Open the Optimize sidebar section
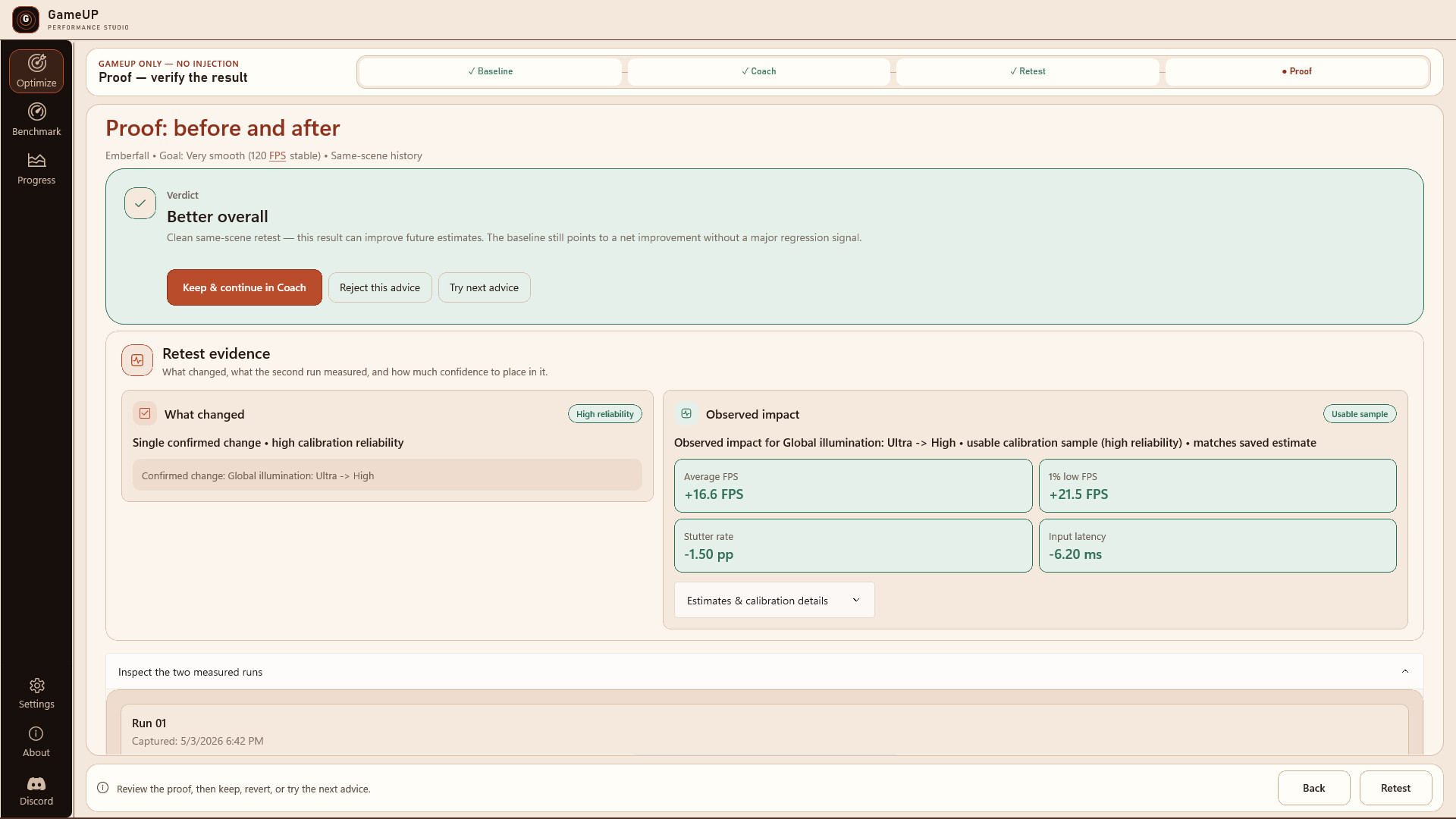This screenshot has height=819, width=1456. (36, 71)
